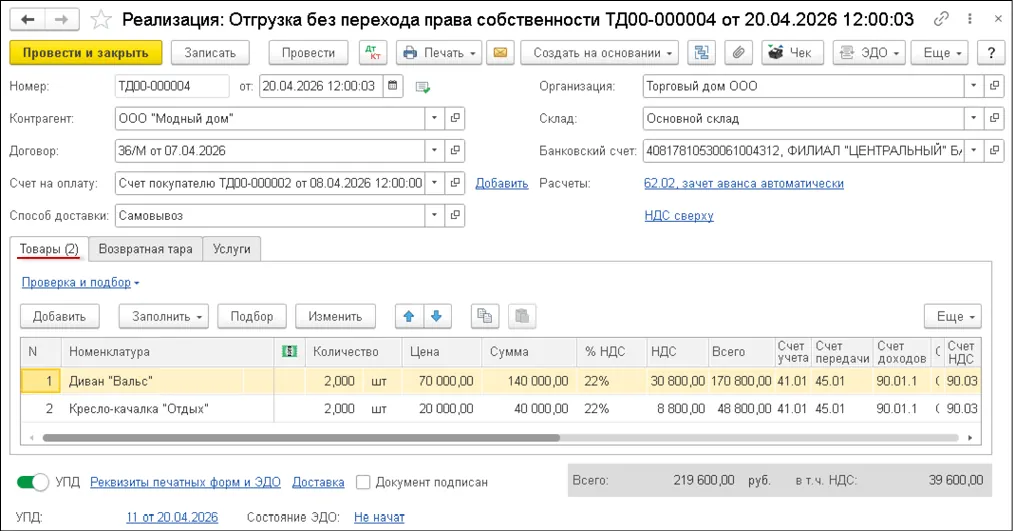Expand the Договор dropdown list
Screen dimensions: 1013x531
tap(435, 151)
